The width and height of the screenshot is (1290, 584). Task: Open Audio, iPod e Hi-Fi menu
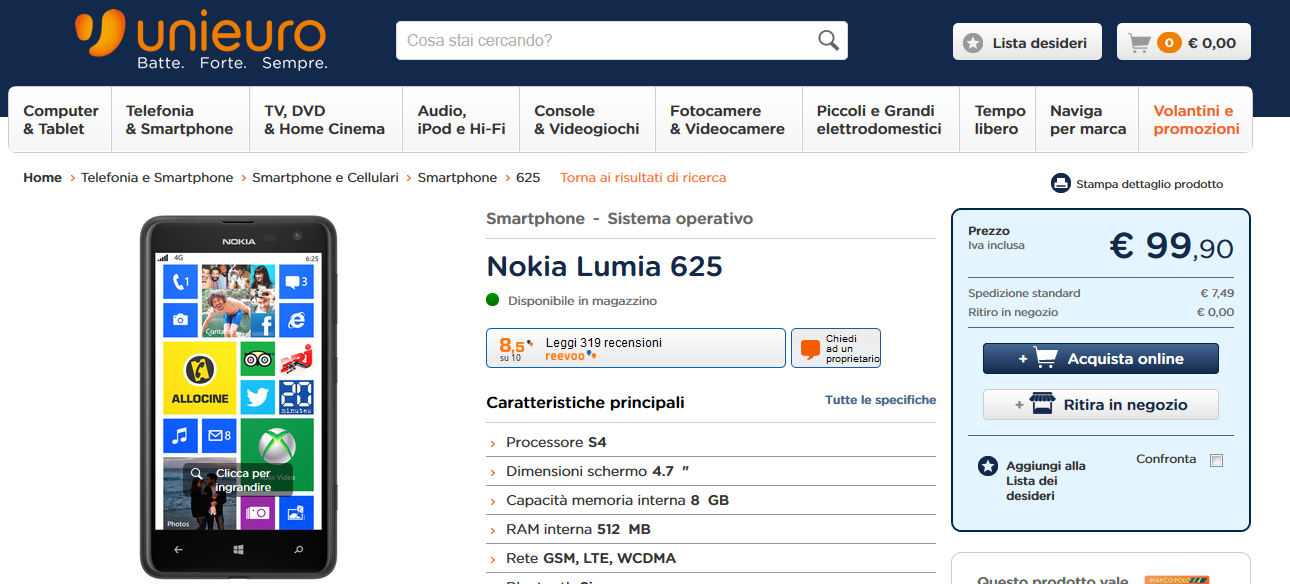click(461, 120)
